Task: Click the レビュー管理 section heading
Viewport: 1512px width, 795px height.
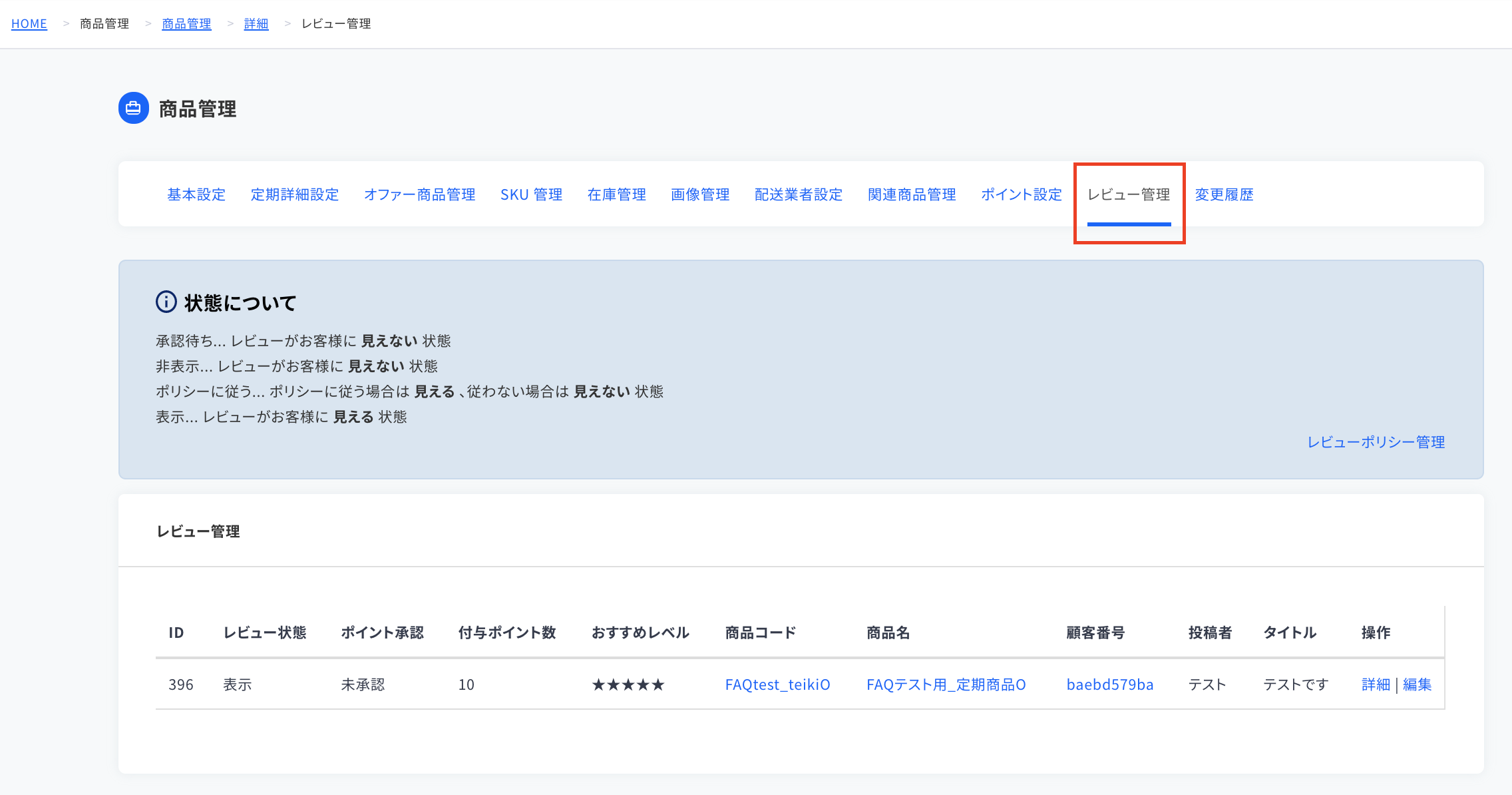Action: click(x=198, y=531)
